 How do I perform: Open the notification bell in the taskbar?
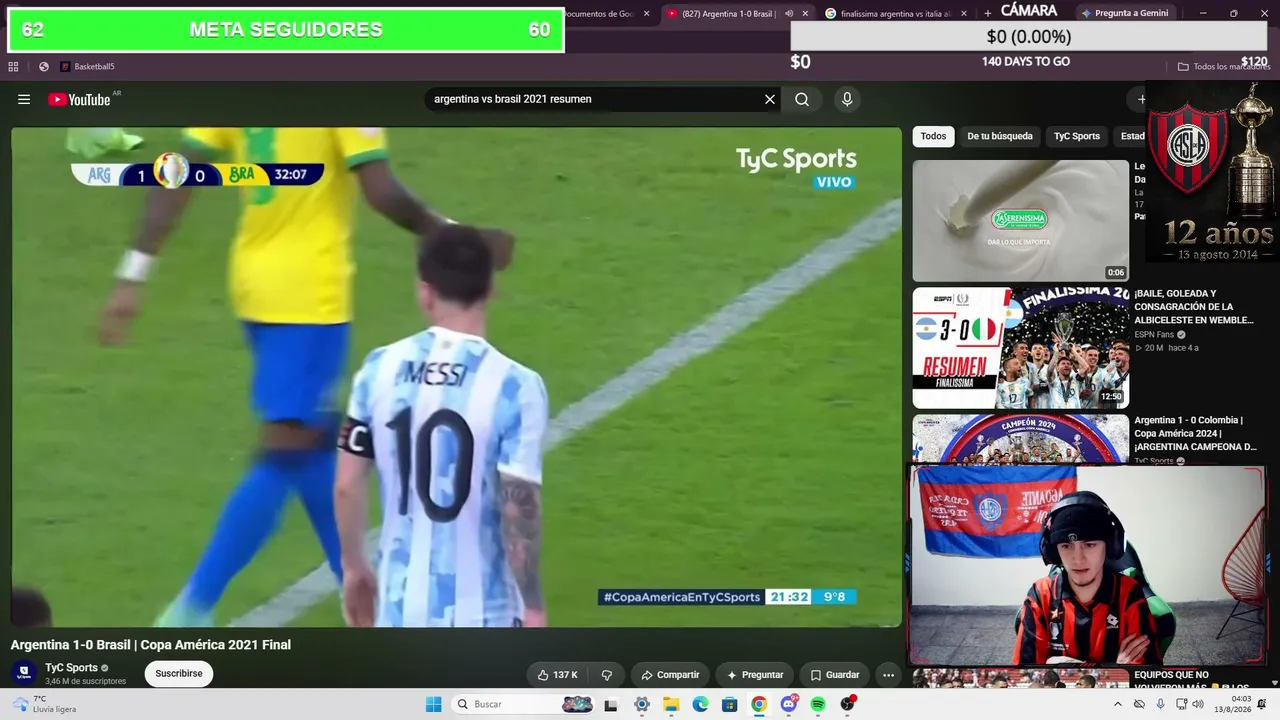point(1262,704)
